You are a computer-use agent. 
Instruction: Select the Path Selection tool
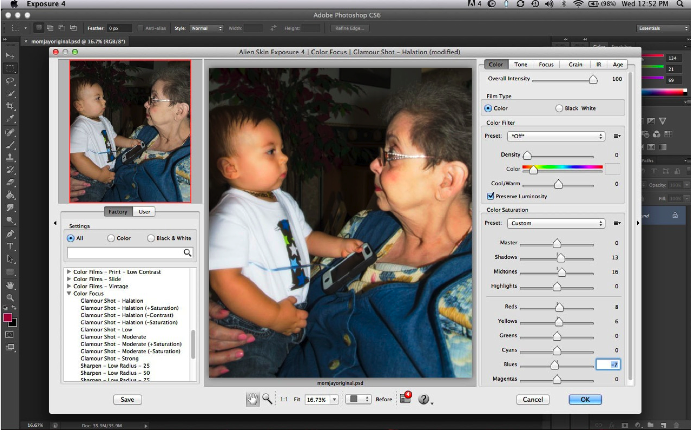point(10,259)
